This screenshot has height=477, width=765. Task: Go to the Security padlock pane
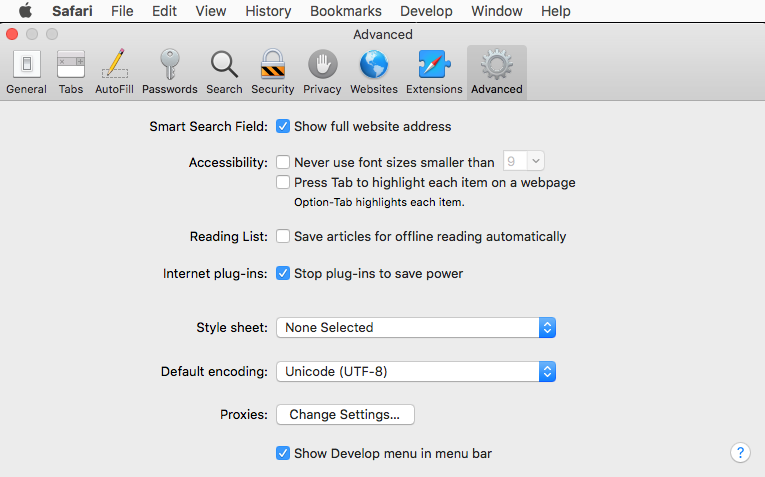pos(272,72)
